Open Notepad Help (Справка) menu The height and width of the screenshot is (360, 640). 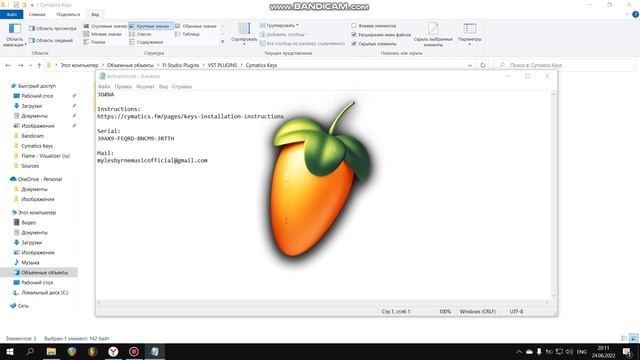coord(182,87)
